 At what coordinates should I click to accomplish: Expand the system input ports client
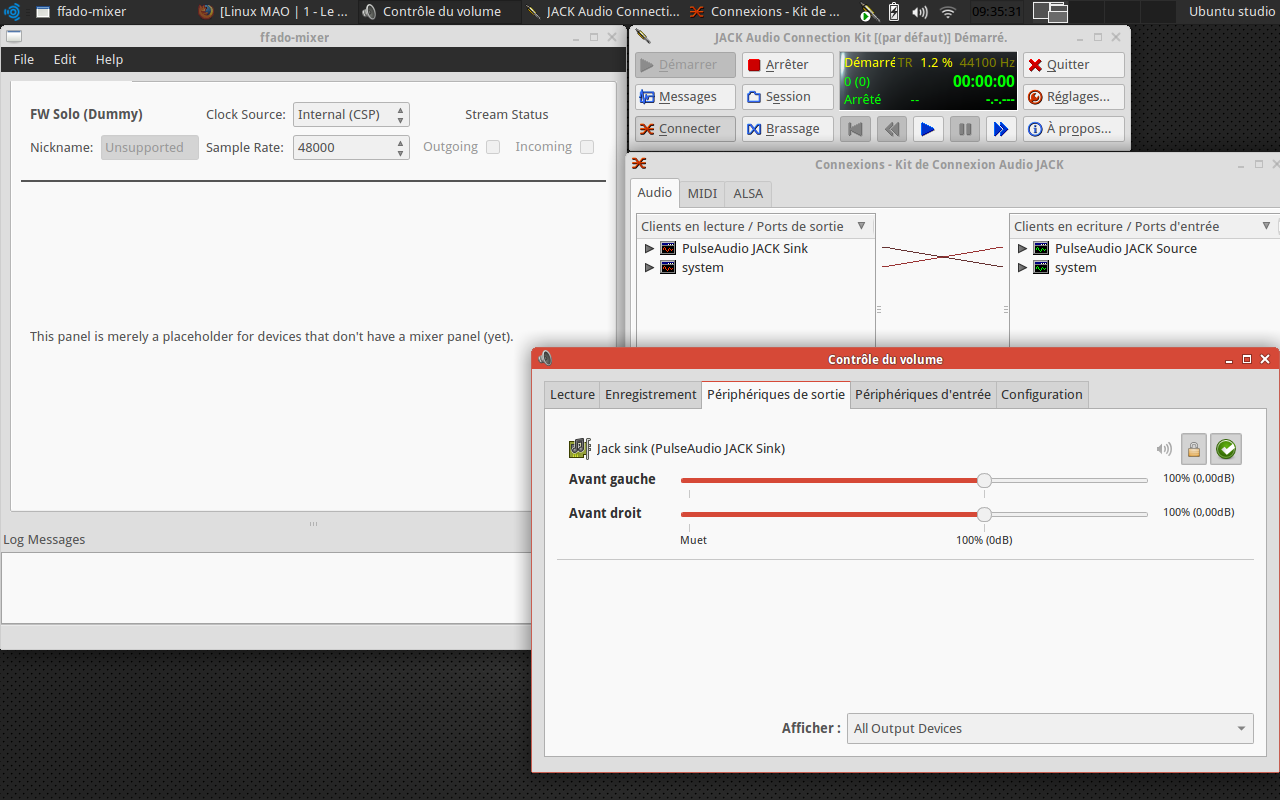pos(1022,268)
